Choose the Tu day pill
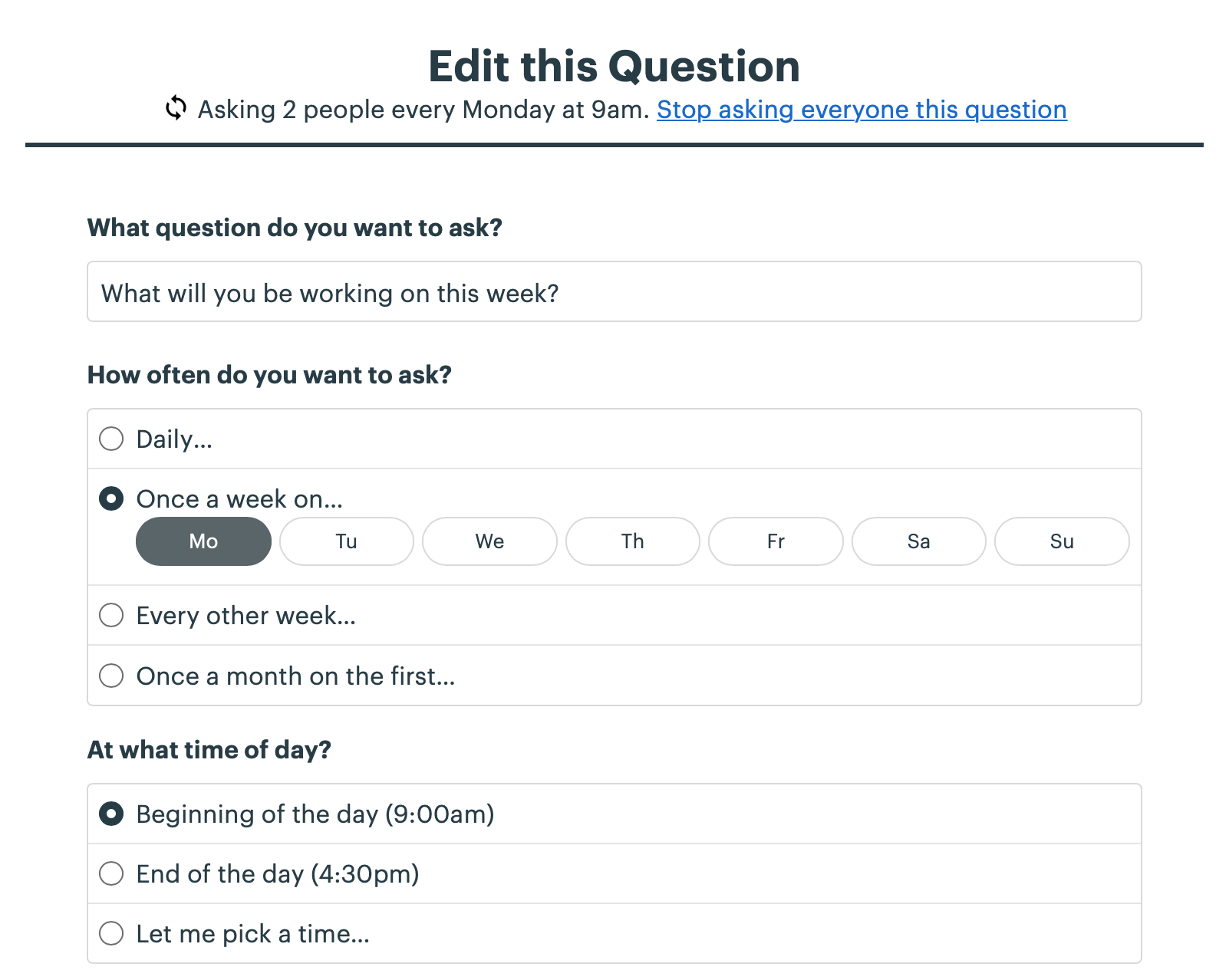 pyautogui.click(x=347, y=541)
